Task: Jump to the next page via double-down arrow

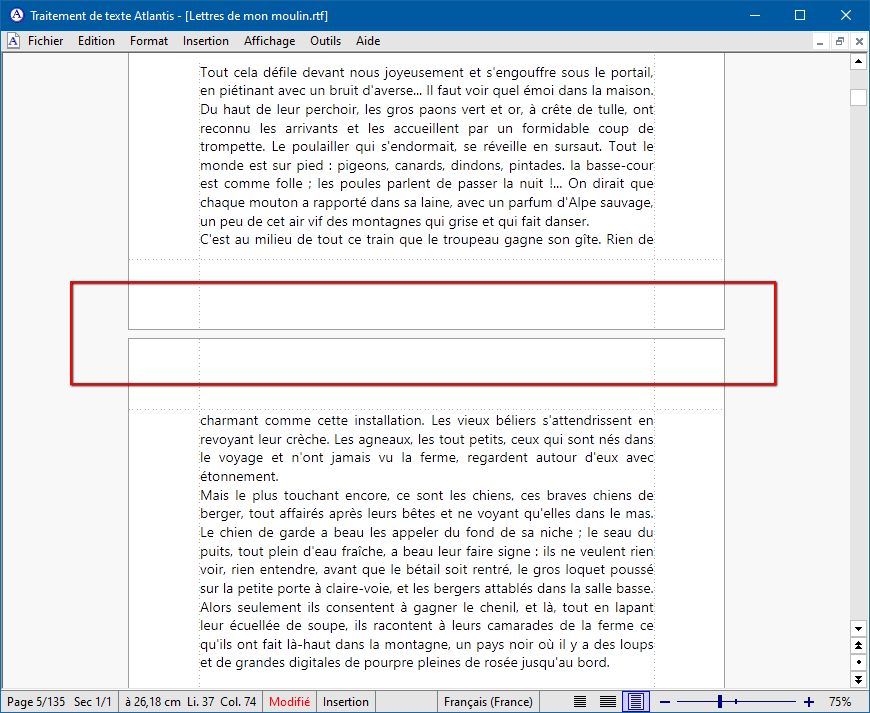Action: pos(858,679)
